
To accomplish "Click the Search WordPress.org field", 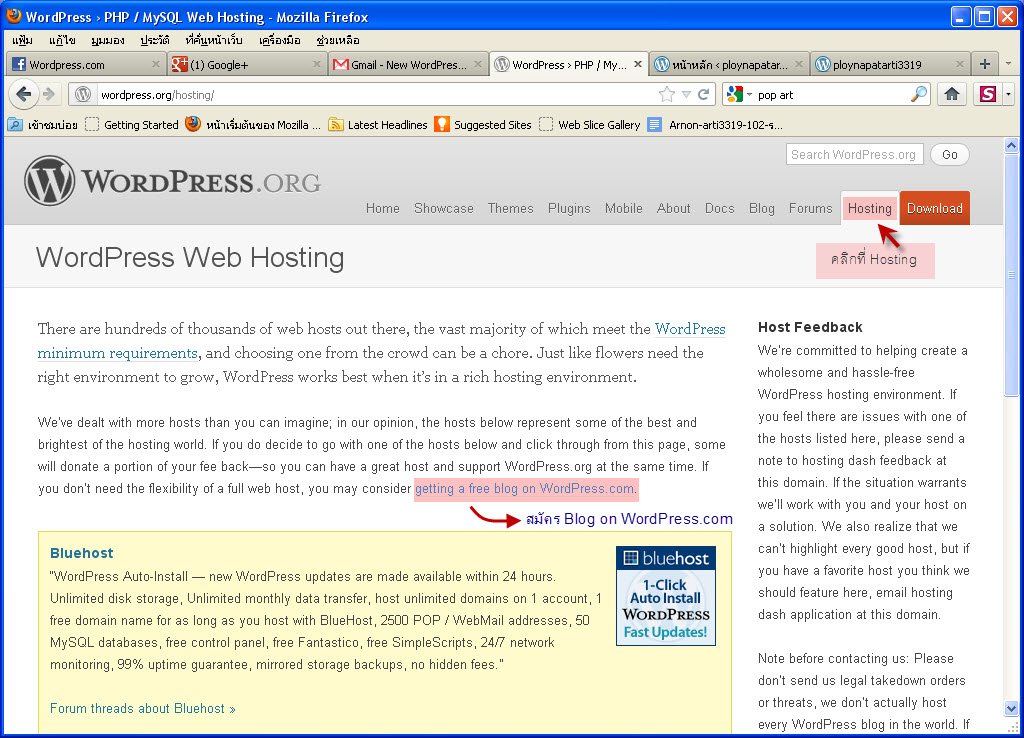I will (x=854, y=154).
